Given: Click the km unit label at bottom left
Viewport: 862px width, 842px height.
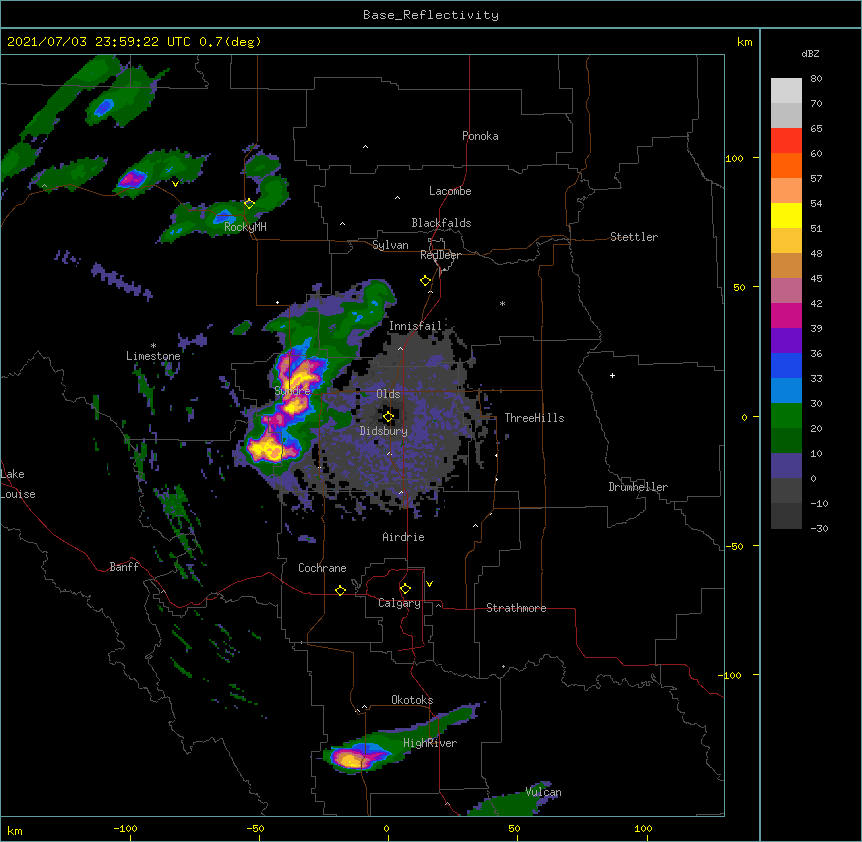Looking at the screenshot, I should pos(15,831).
